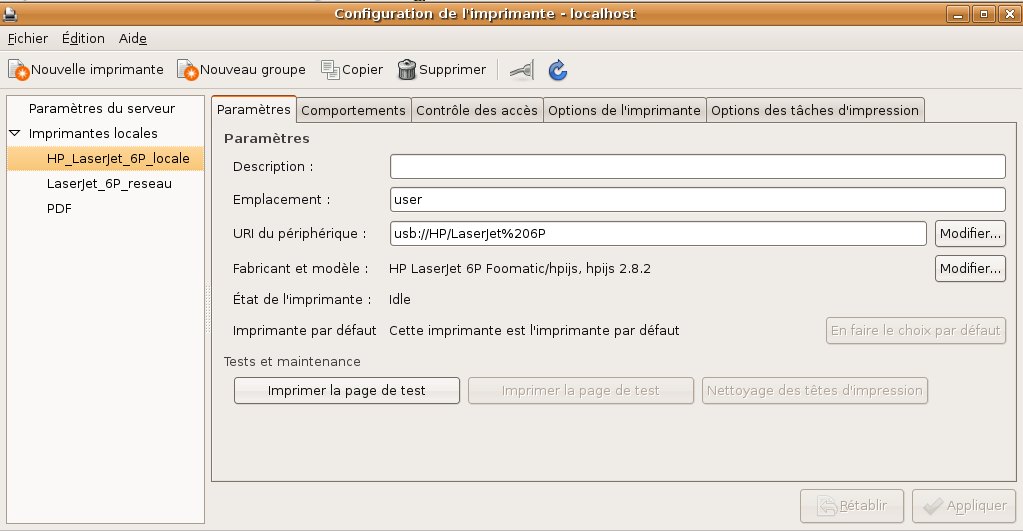Screen dimensions: 1023x531
Task: Open the Options de l'imprimante tab
Action: [x=624, y=110]
